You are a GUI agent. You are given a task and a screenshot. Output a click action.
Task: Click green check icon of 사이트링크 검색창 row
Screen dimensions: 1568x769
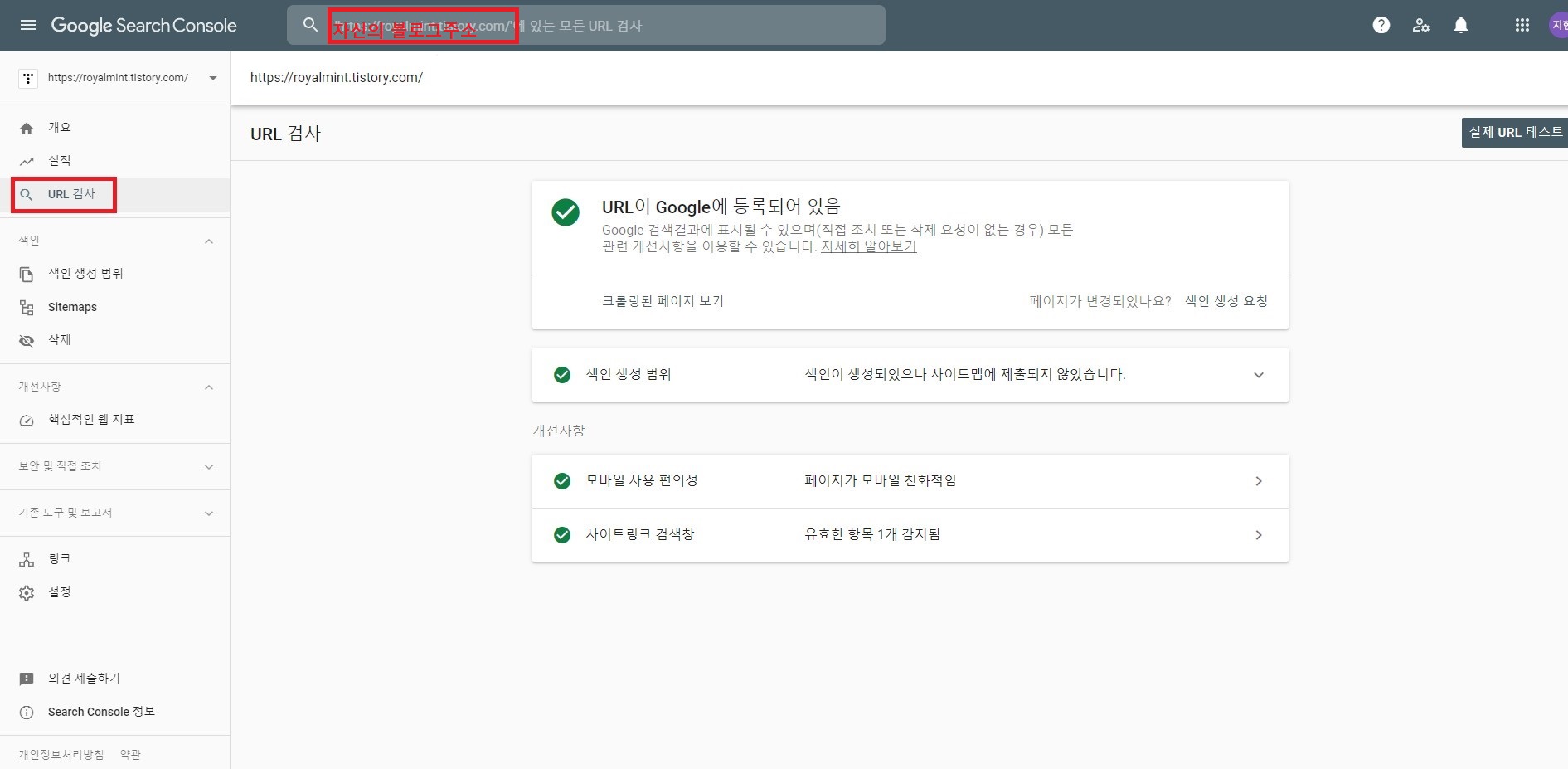(x=562, y=535)
